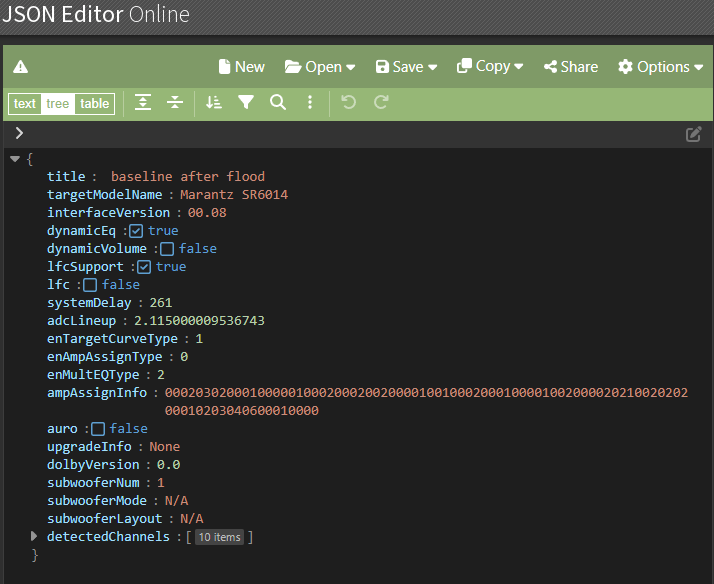Select dolbyVersion value 0.0
The width and height of the screenshot is (714, 584).
click(x=168, y=465)
